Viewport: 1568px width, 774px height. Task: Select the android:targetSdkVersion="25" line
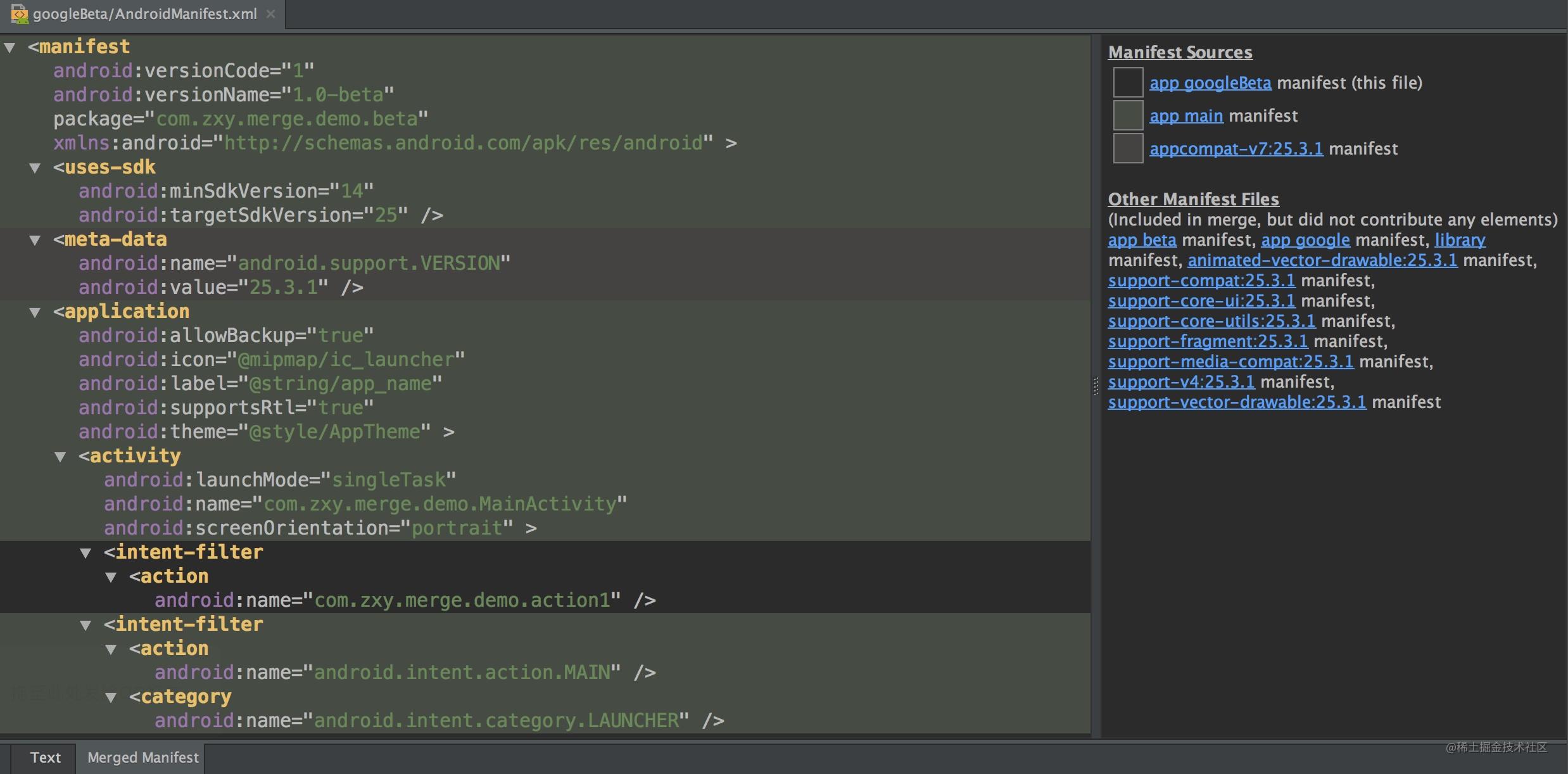click(x=261, y=215)
